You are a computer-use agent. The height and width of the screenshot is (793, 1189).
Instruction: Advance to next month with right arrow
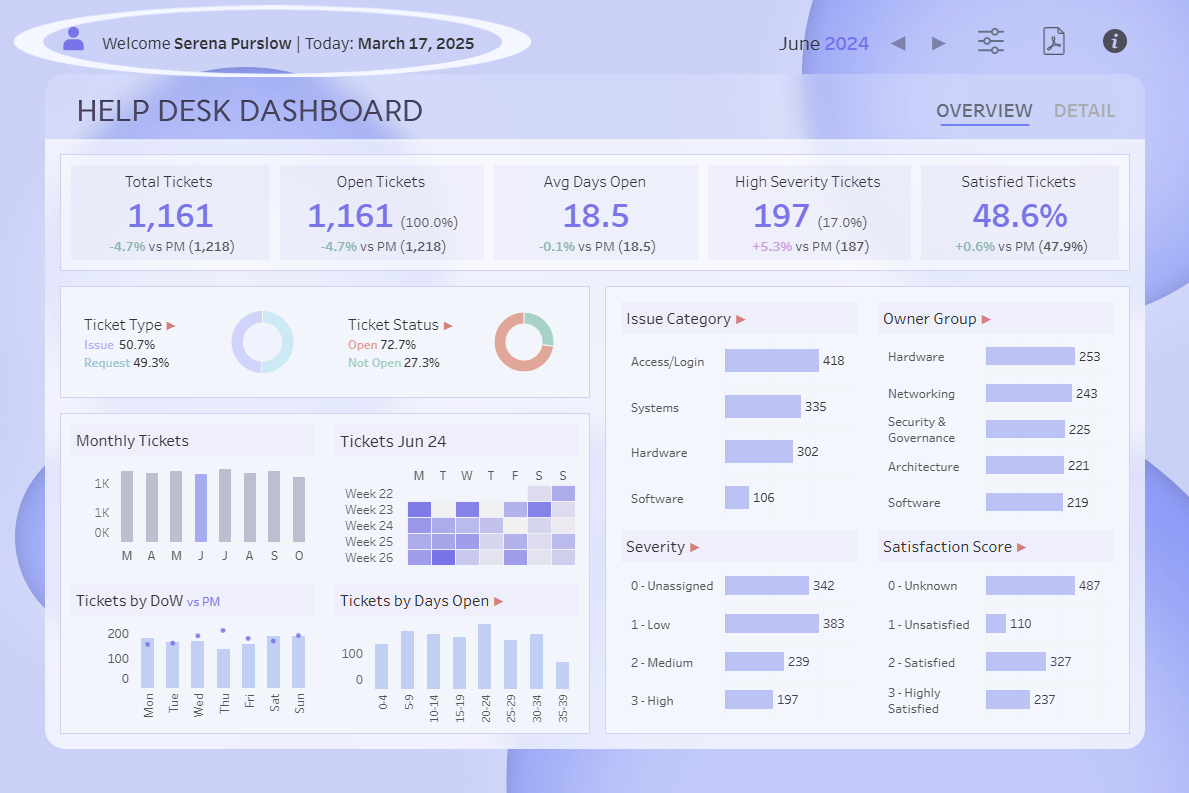tap(939, 43)
